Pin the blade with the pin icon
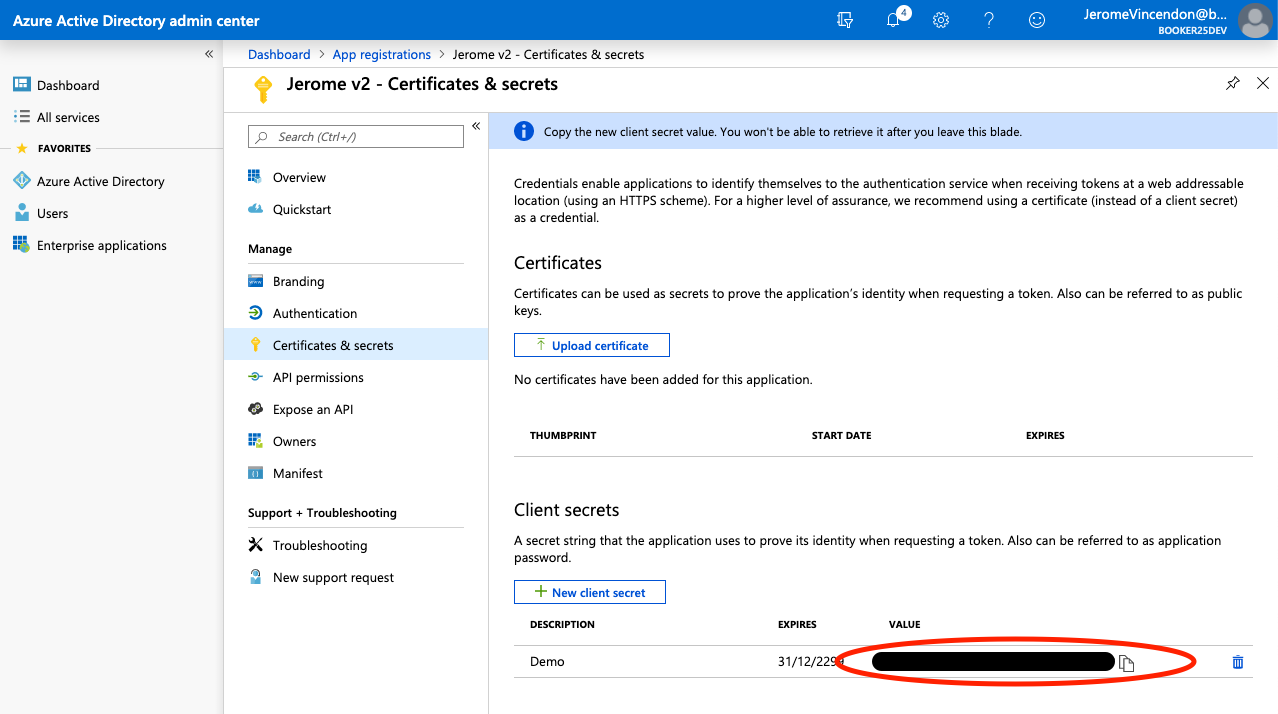This screenshot has width=1278, height=714. tap(1232, 84)
